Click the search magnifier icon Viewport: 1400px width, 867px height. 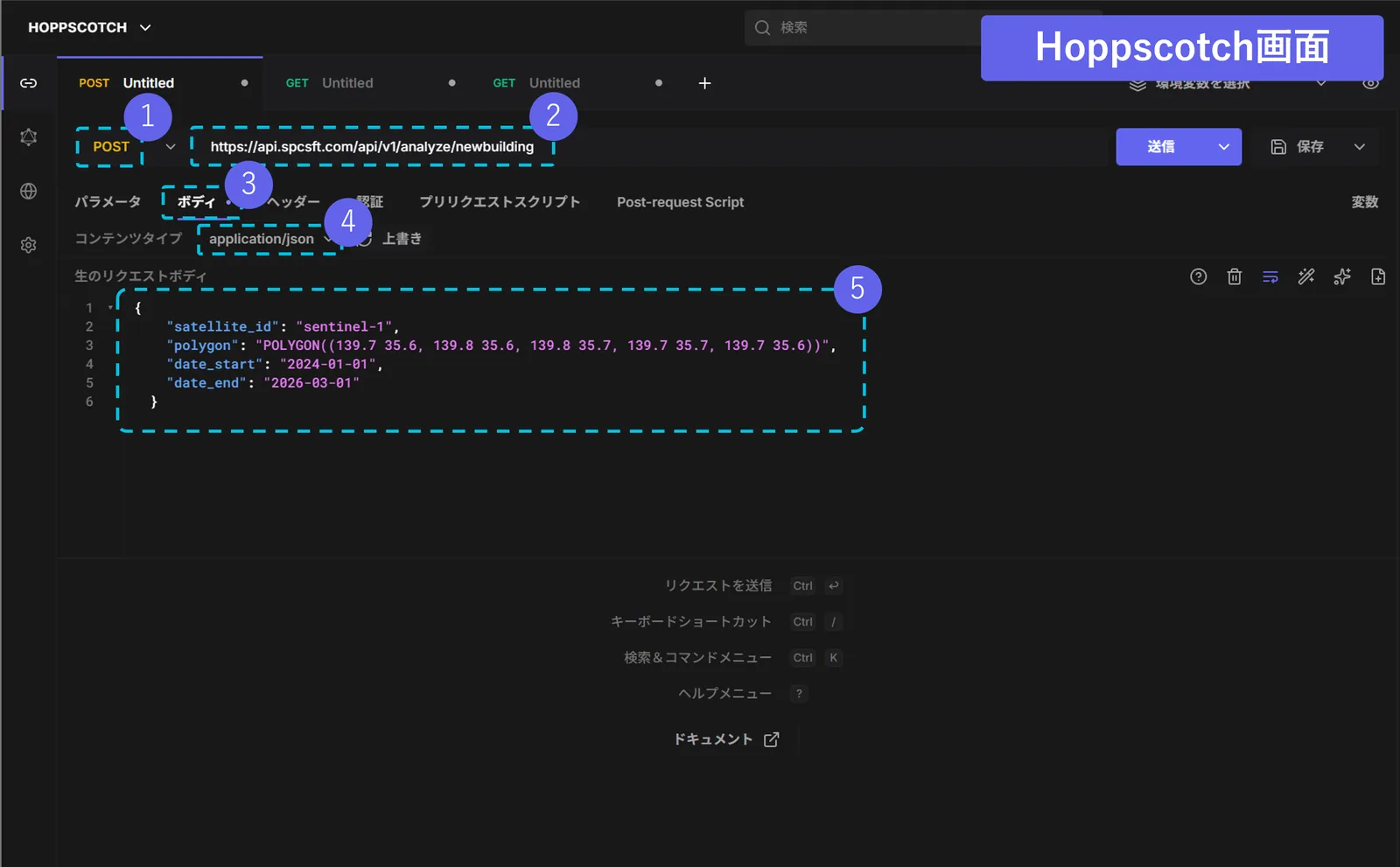point(763,28)
